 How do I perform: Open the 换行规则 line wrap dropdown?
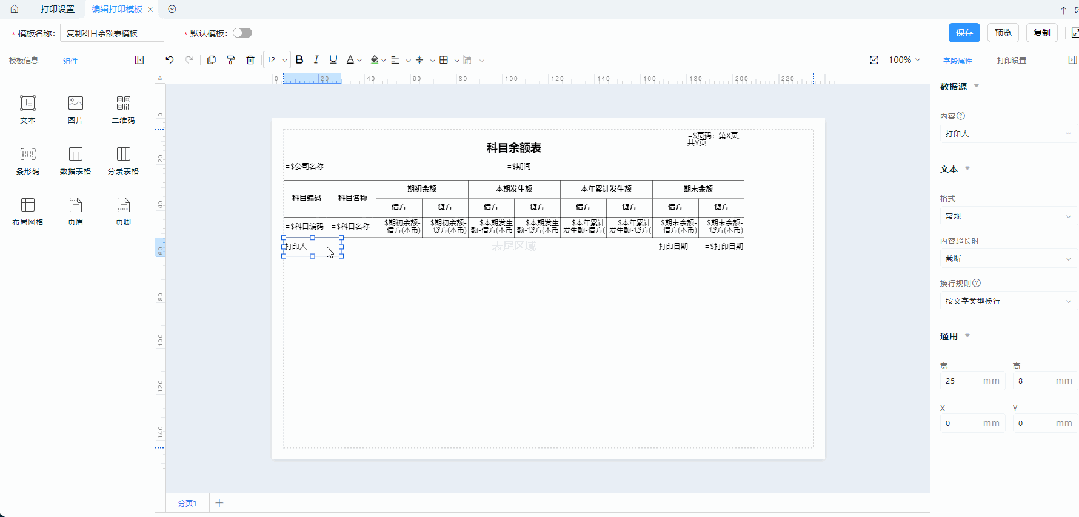(x=1005, y=300)
